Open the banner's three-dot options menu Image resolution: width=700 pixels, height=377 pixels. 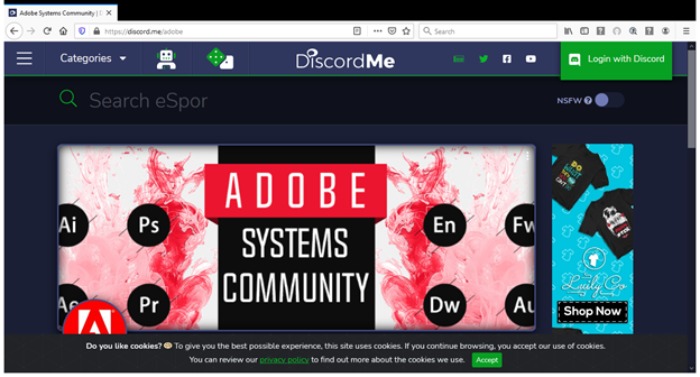click(x=527, y=155)
